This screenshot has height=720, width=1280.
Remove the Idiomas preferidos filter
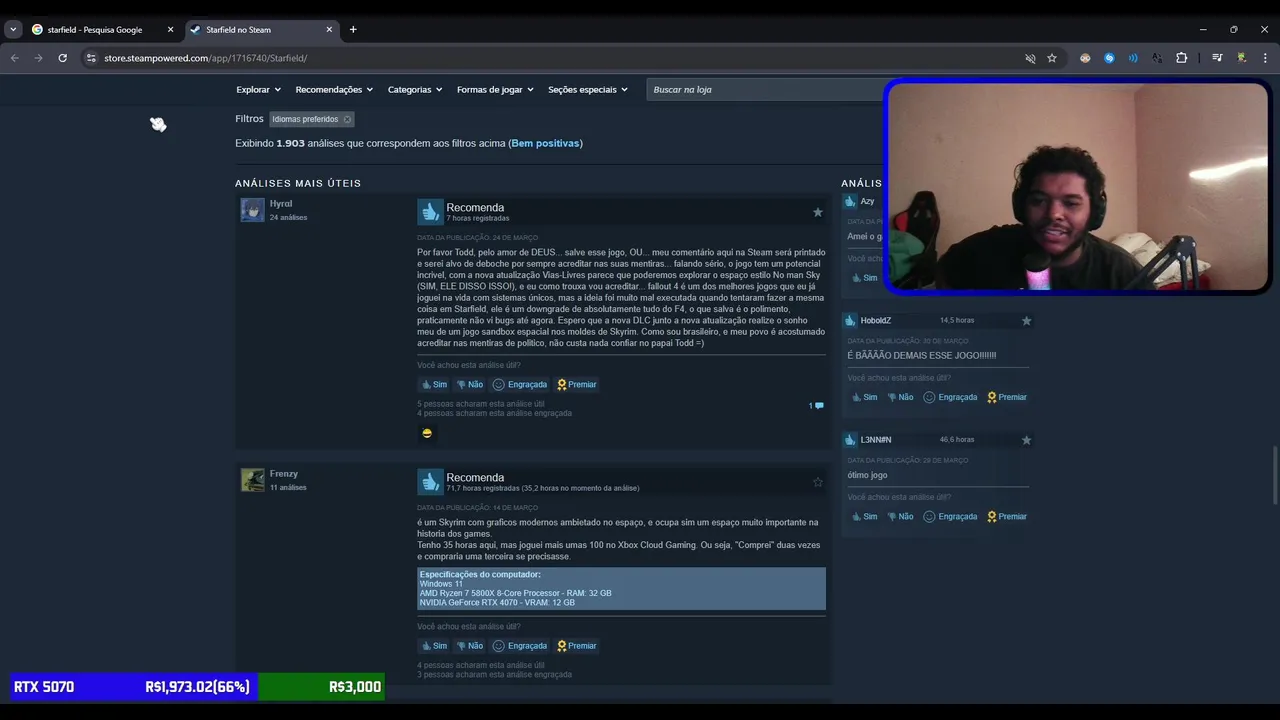tap(347, 119)
